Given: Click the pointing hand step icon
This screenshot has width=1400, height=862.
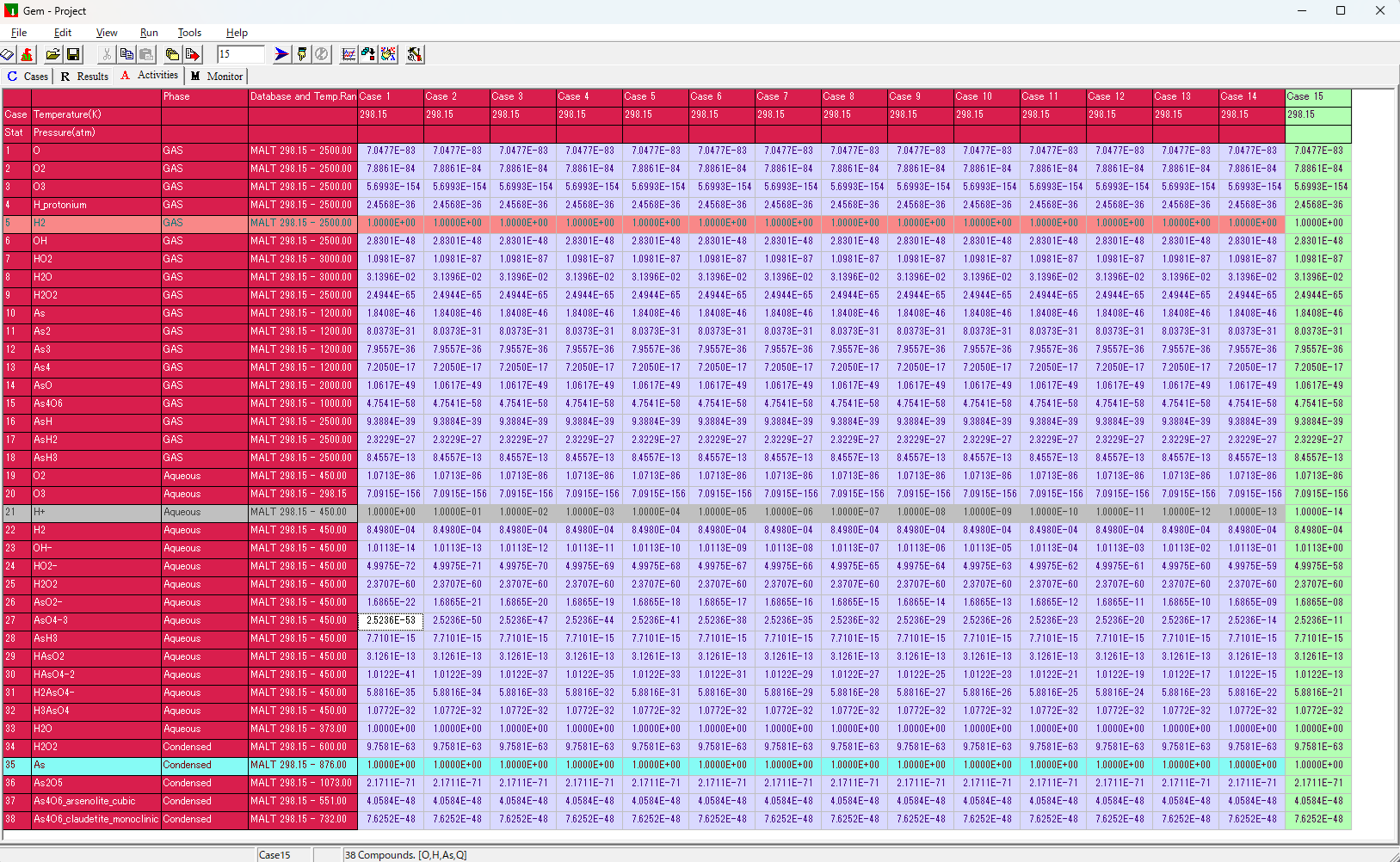Looking at the screenshot, I should tap(302, 54).
